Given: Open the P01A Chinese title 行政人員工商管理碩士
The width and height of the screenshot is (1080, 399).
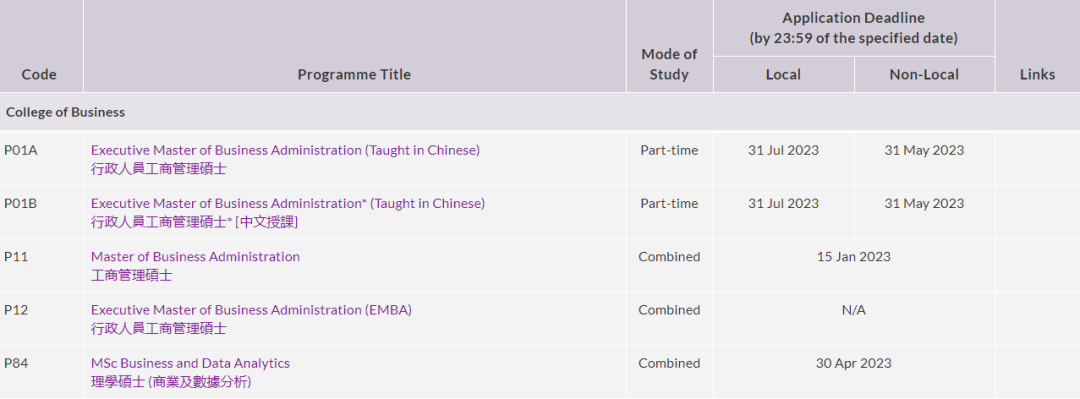Looking at the screenshot, I should coord(158,169).
